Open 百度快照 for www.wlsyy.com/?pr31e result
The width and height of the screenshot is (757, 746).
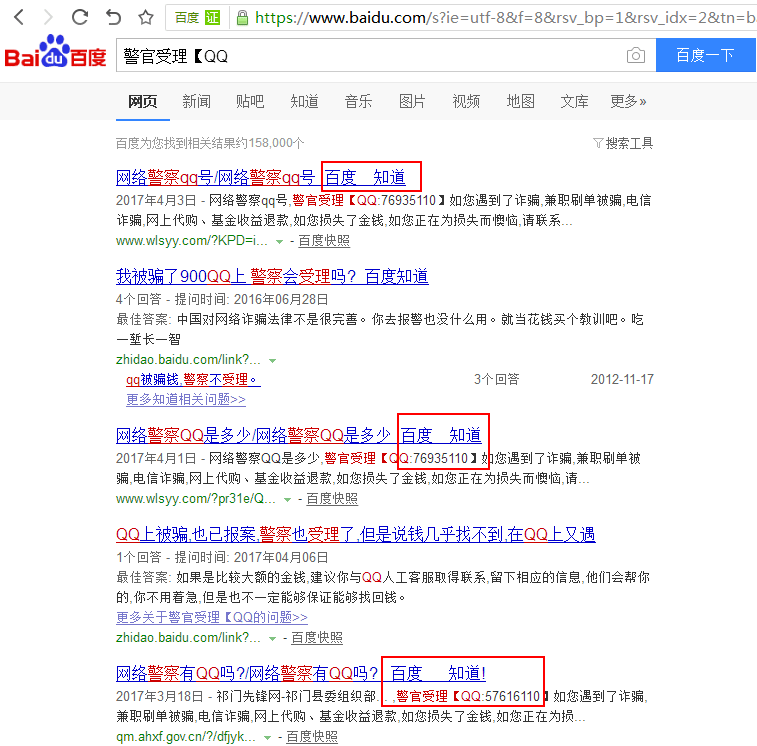(332, 498)
